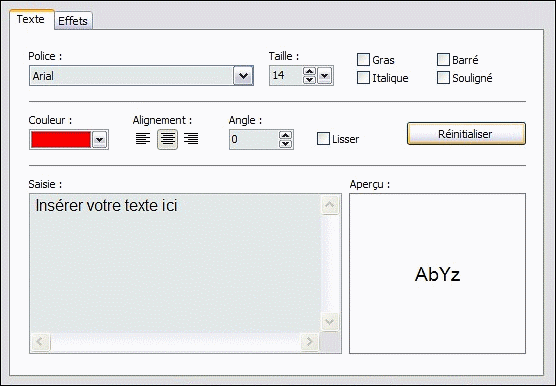Click Saisie horizontal scrollbar right arrow

tap(310, 342)
